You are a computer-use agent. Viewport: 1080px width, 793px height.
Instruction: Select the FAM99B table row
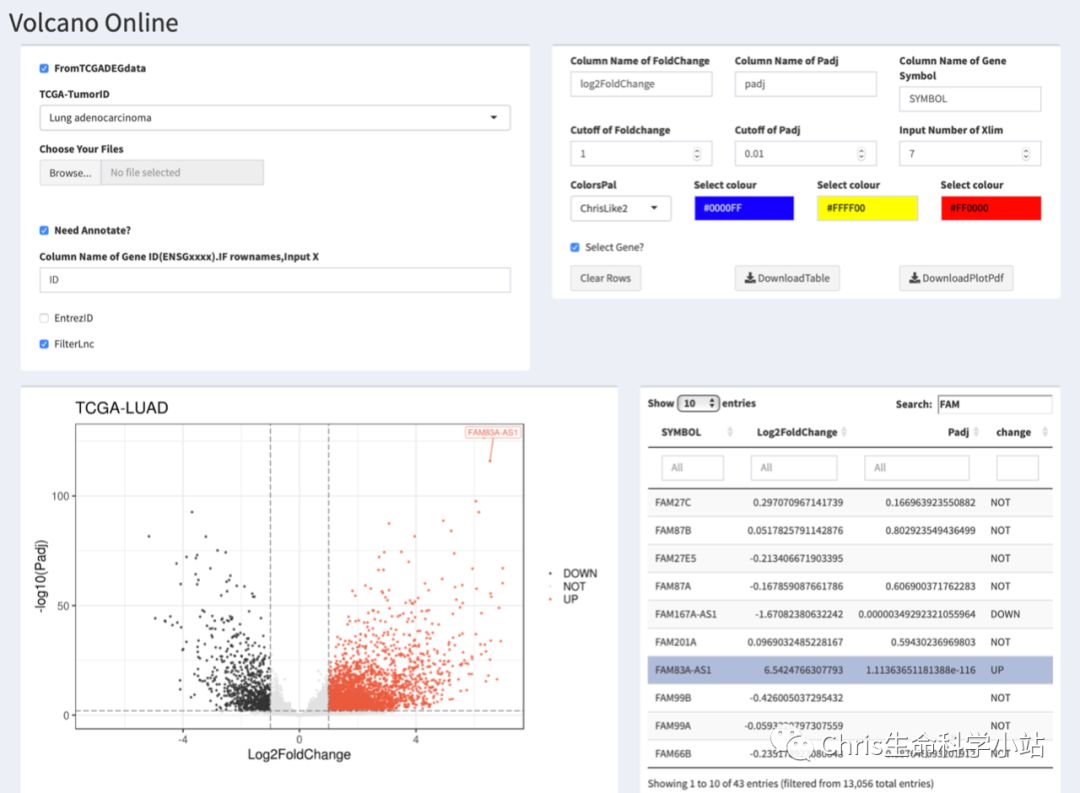[850, 698]
